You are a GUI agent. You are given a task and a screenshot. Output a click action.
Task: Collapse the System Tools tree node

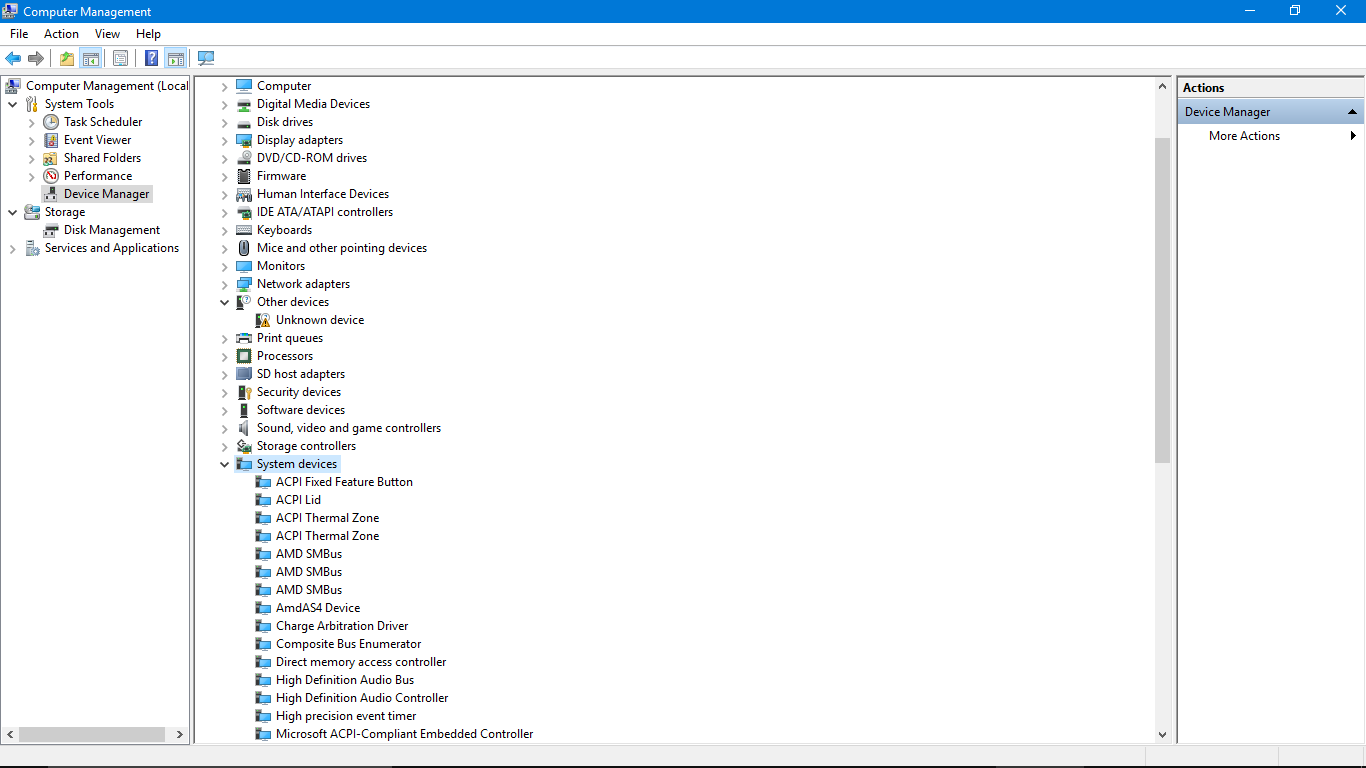click(12, 104)
